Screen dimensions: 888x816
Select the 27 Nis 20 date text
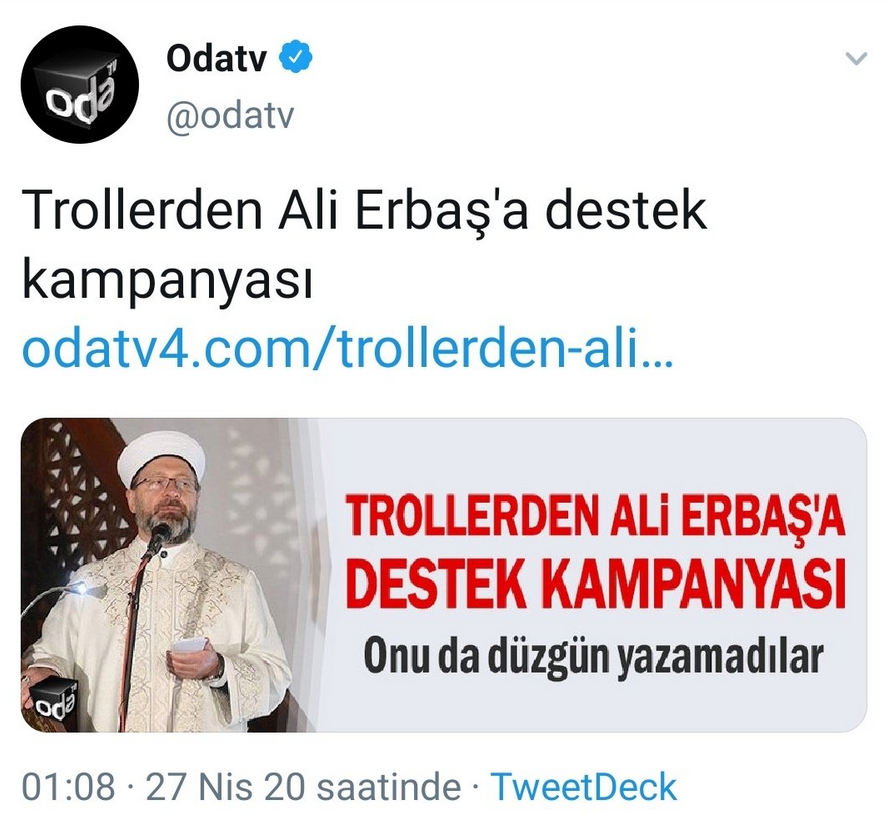tap(225, 787)
